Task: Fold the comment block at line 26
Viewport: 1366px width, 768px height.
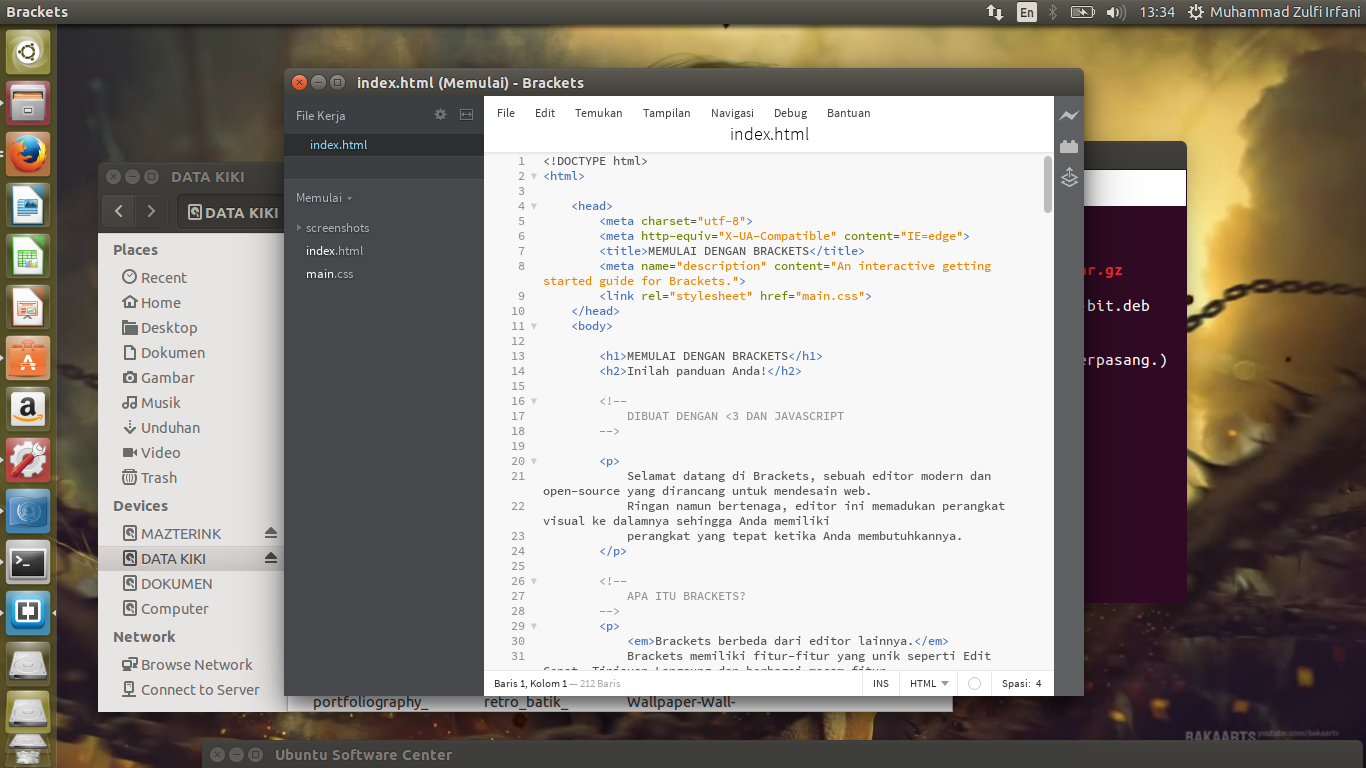Action: point(534,581)
